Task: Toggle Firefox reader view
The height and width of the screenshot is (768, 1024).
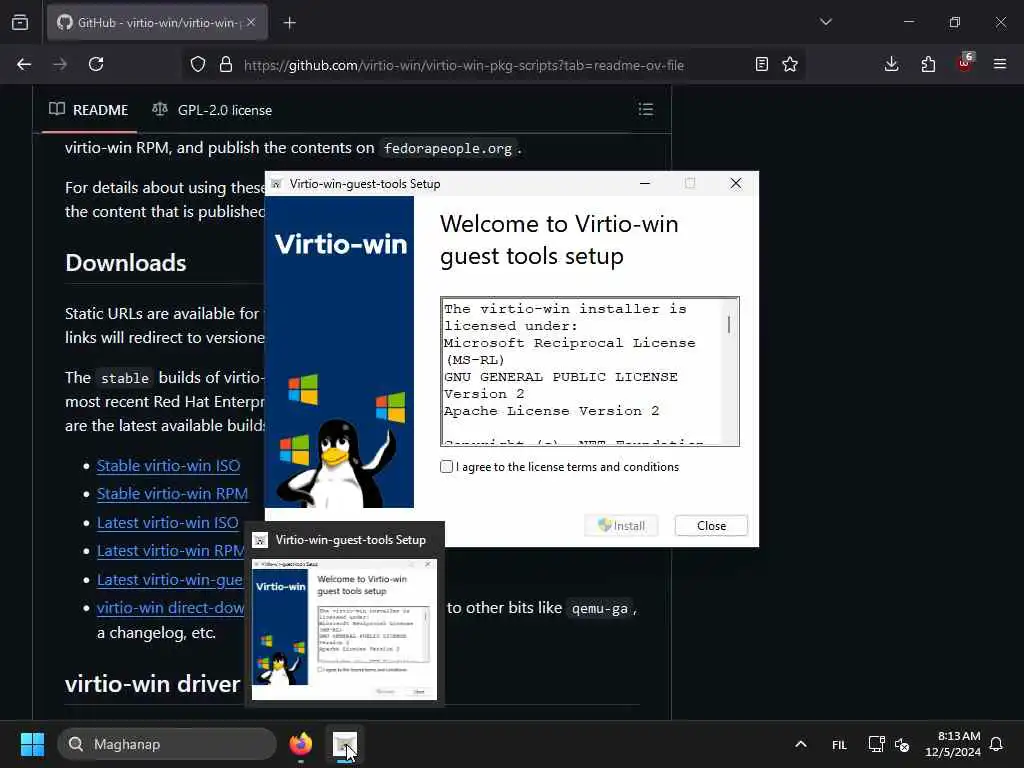Action: pyautogui.click(x=761, y=64)
